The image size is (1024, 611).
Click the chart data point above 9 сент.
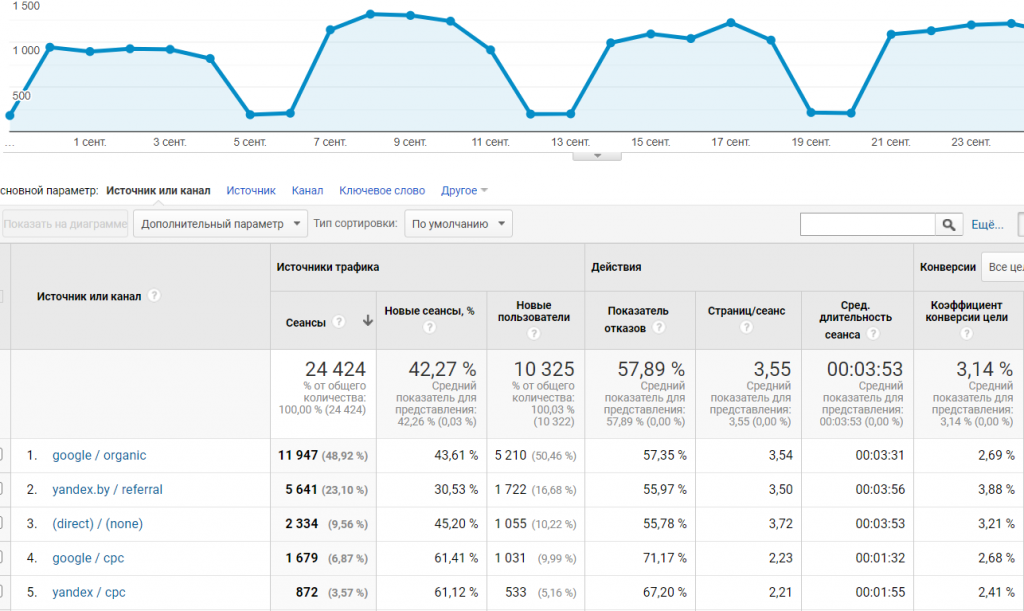410,16
